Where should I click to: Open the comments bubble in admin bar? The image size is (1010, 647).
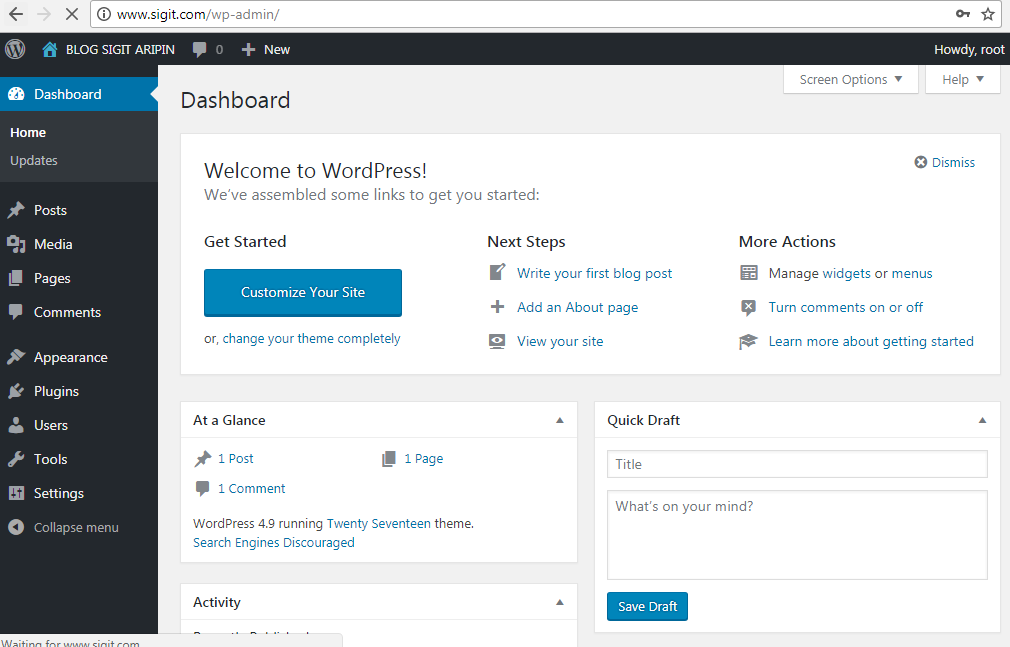[x=200, y=50]
